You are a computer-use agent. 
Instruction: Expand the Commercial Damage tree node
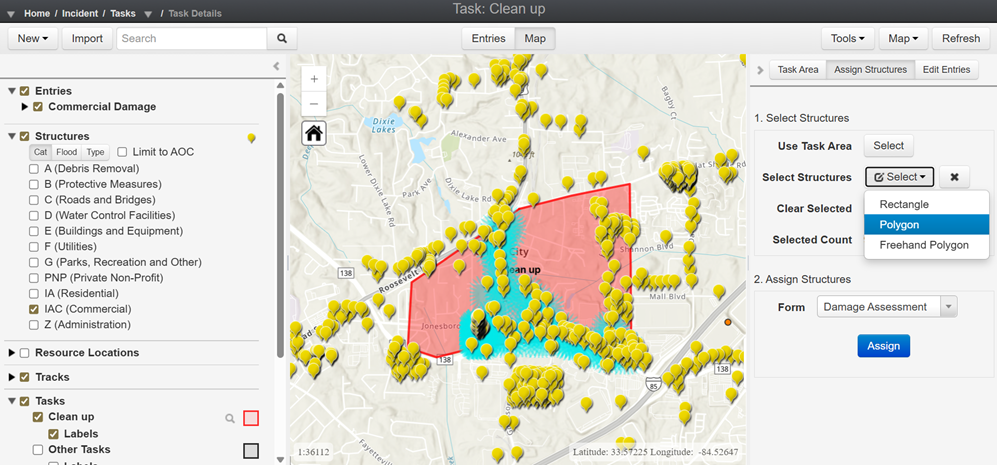[25, 107]
